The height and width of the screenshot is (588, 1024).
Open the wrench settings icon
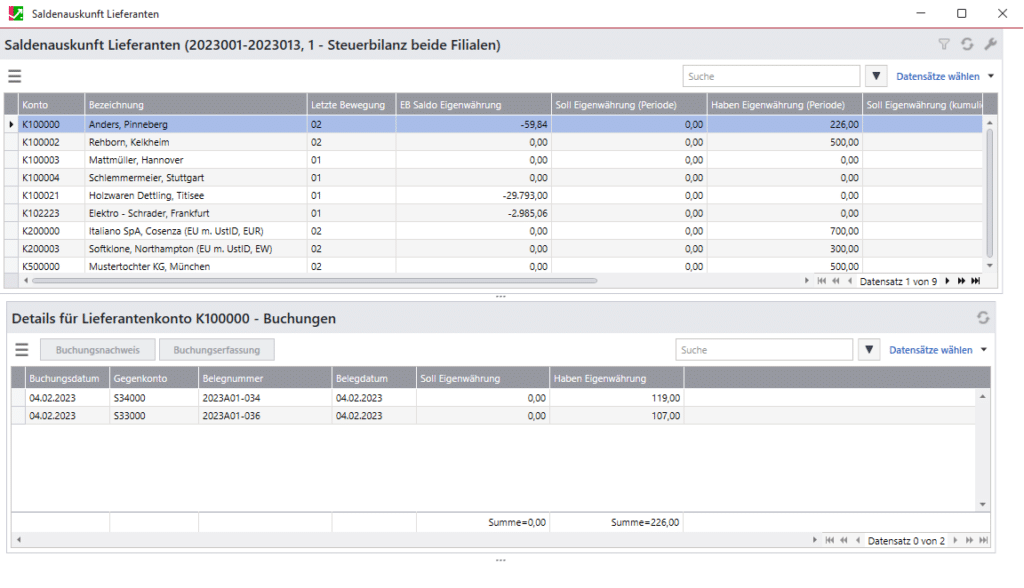click(990, 44)
